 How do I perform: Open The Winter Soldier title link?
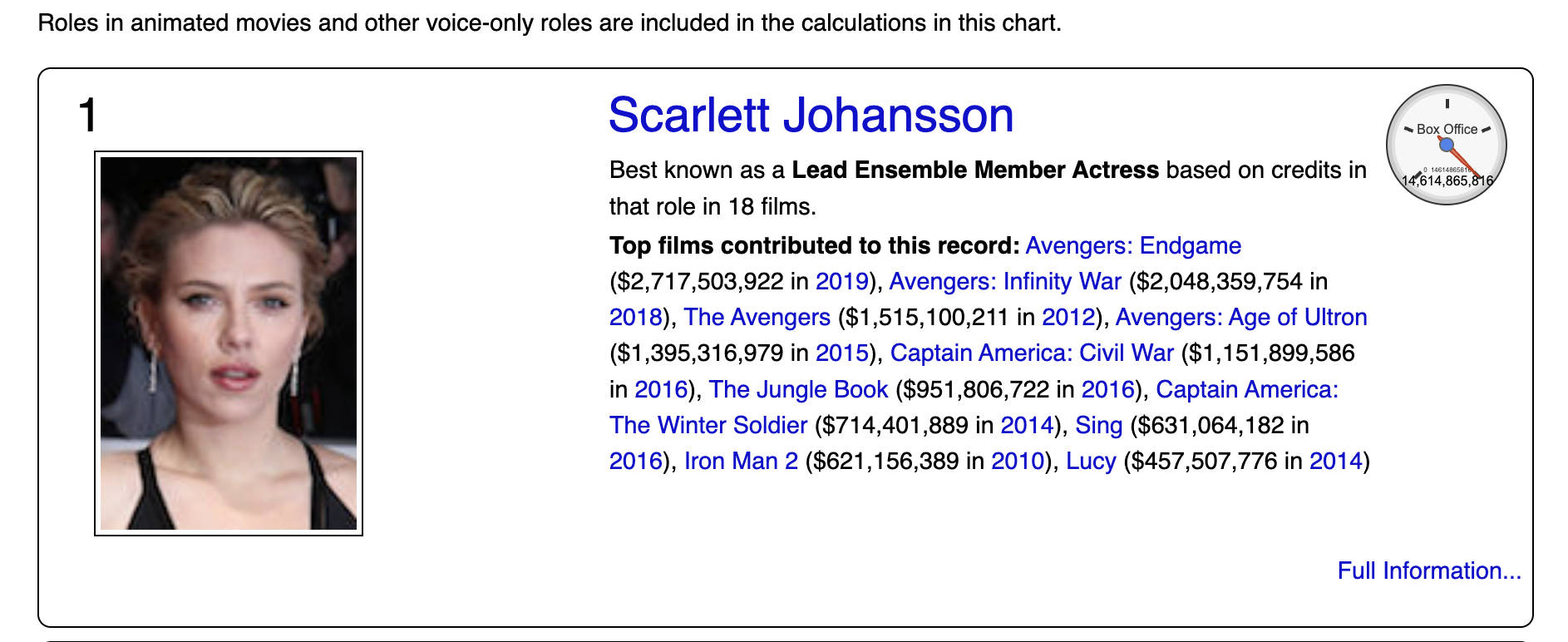[x=708, y=425]
